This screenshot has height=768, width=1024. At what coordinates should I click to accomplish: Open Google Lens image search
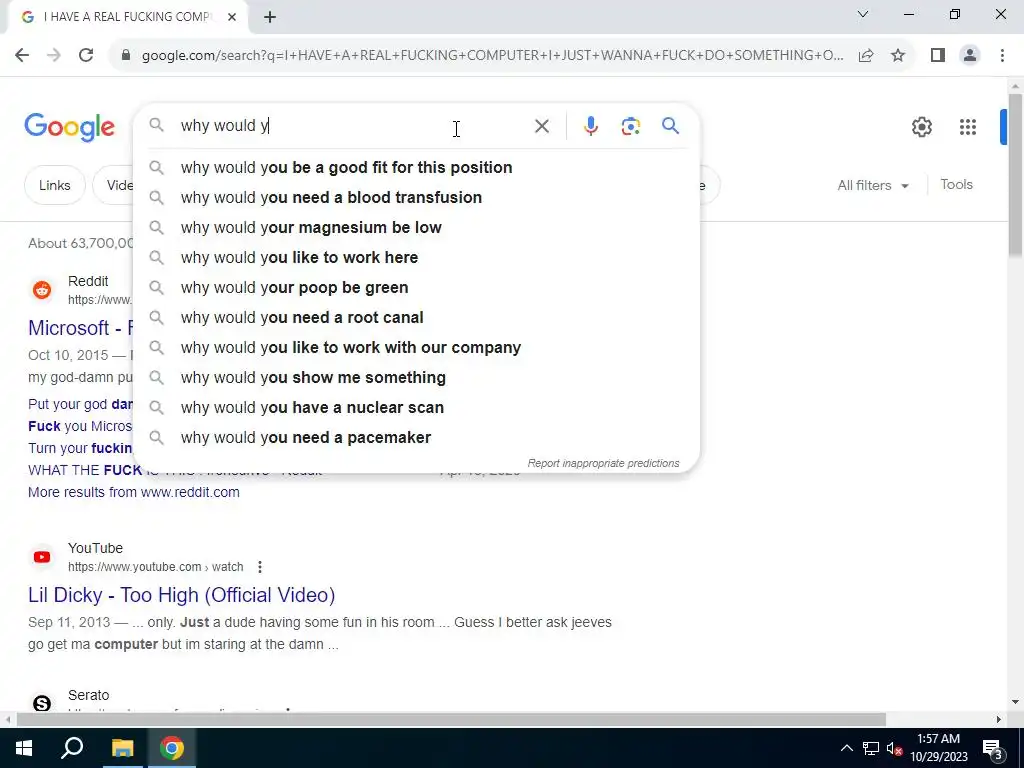(630, 125)
